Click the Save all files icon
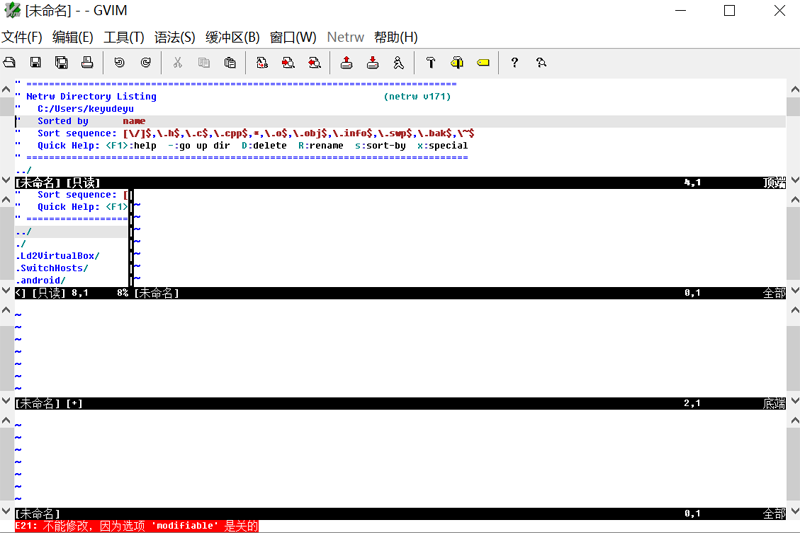 point(61,63)
